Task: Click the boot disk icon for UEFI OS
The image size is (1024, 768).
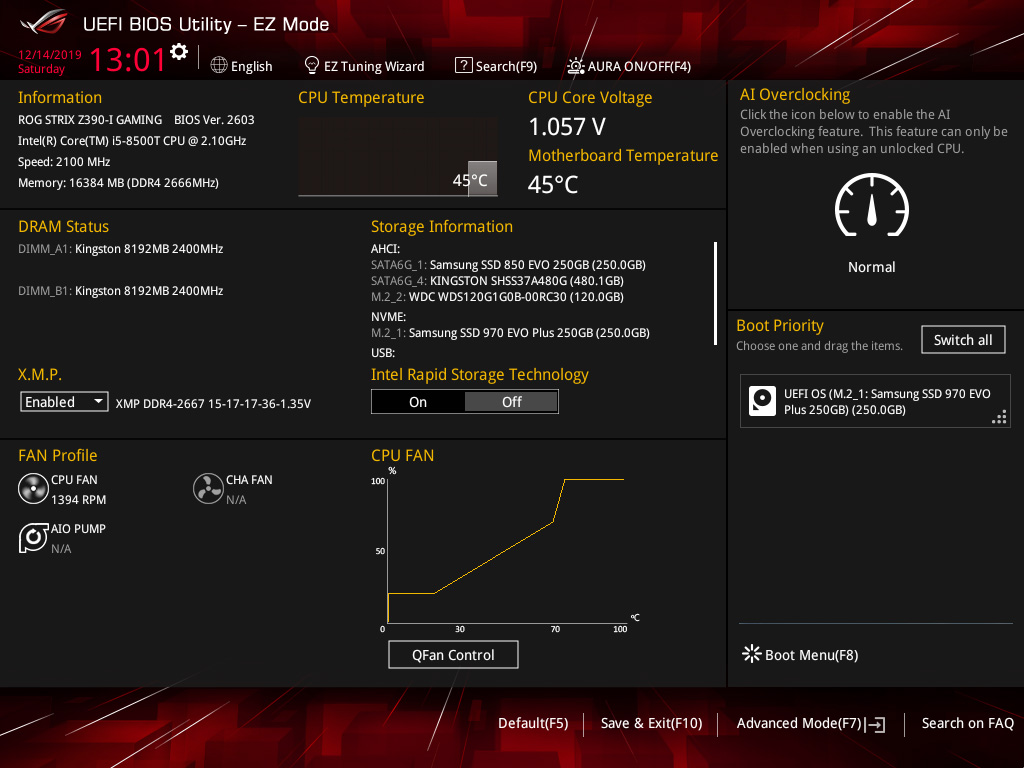Action: point(762,401)
